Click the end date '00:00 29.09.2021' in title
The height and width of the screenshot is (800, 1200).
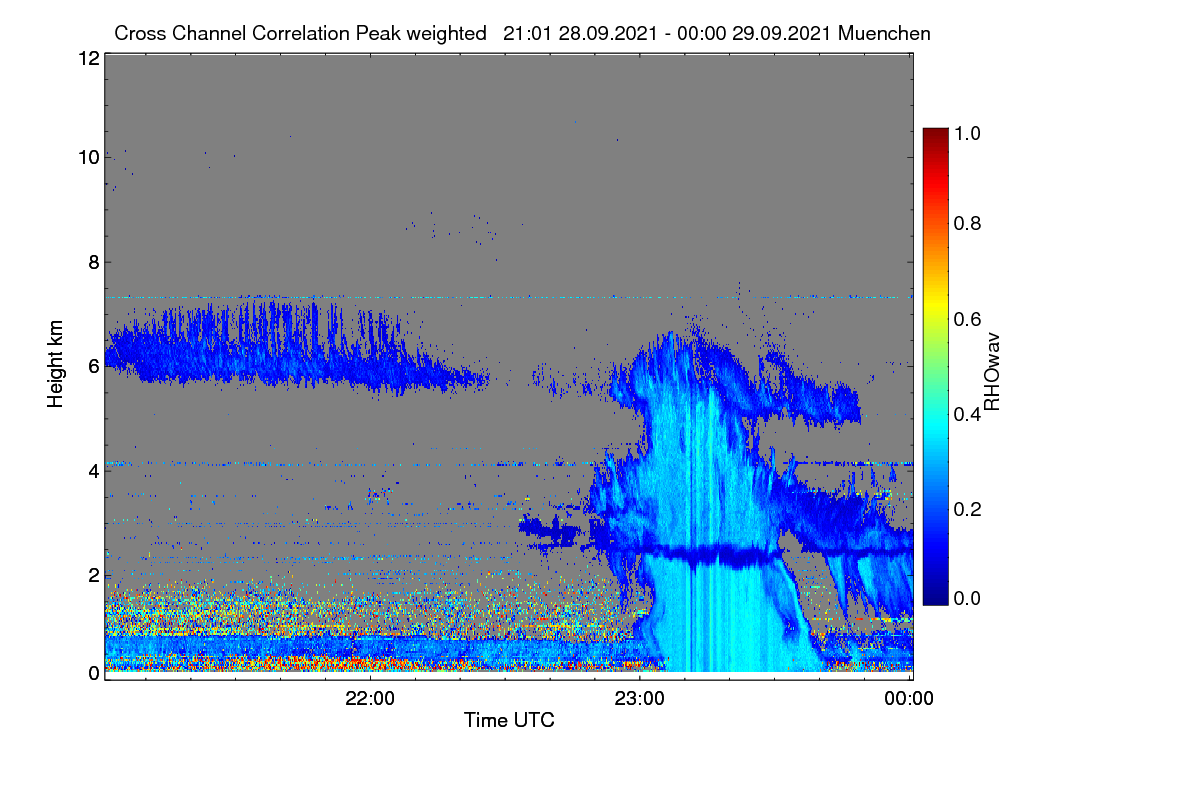point(757,33)
